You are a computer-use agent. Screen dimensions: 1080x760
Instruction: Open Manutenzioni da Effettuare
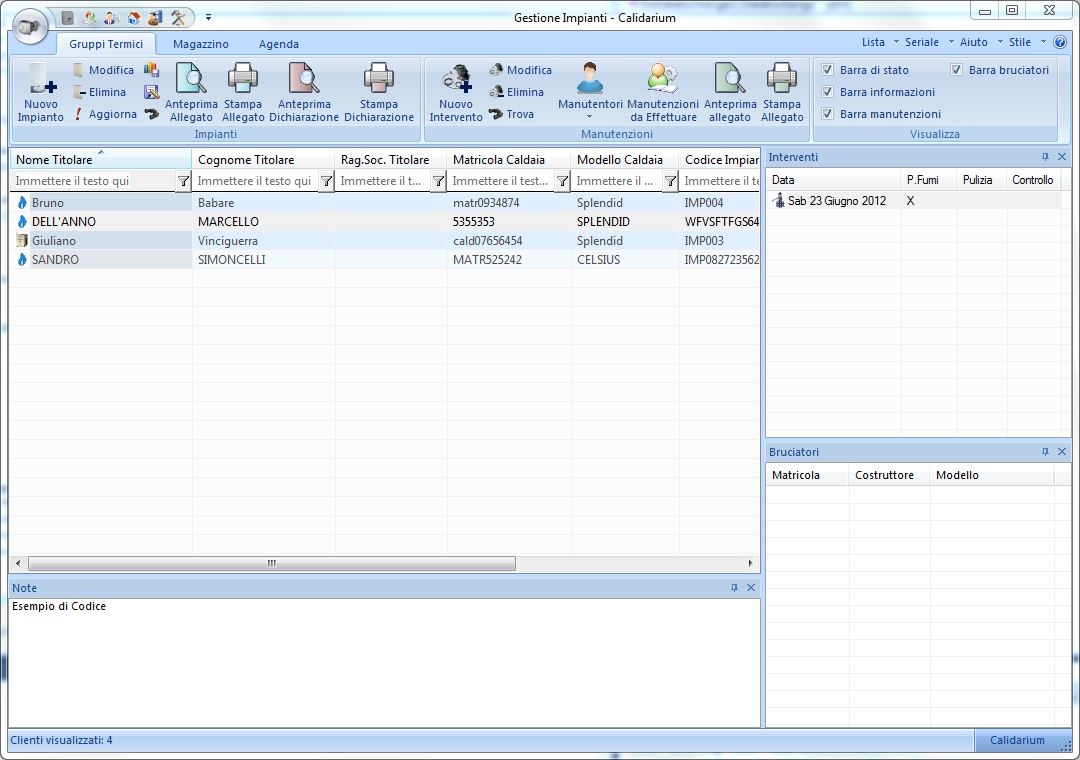(663, 92)
